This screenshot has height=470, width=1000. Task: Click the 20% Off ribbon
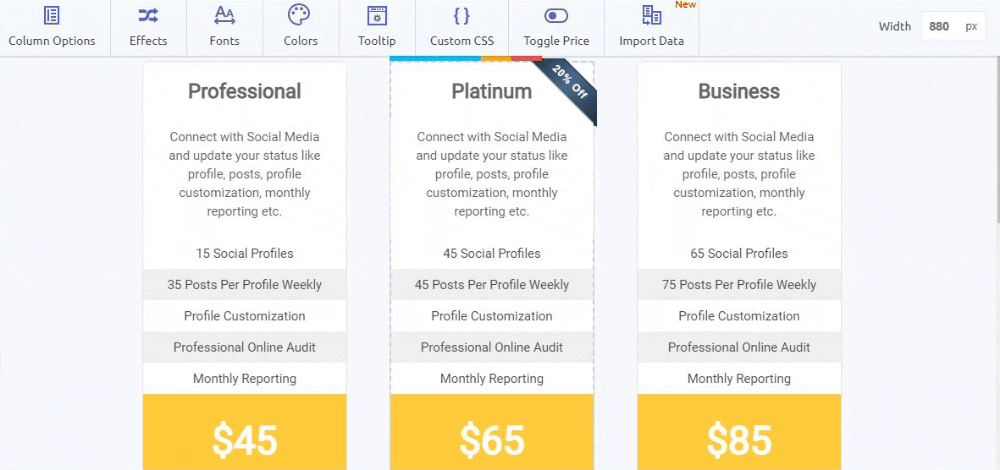[x=568, y=89]
